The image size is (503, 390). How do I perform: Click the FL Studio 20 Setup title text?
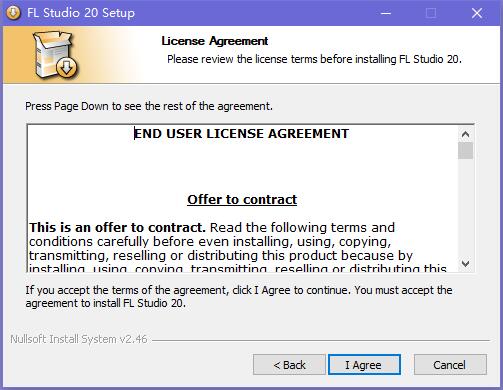click(81, 13)
